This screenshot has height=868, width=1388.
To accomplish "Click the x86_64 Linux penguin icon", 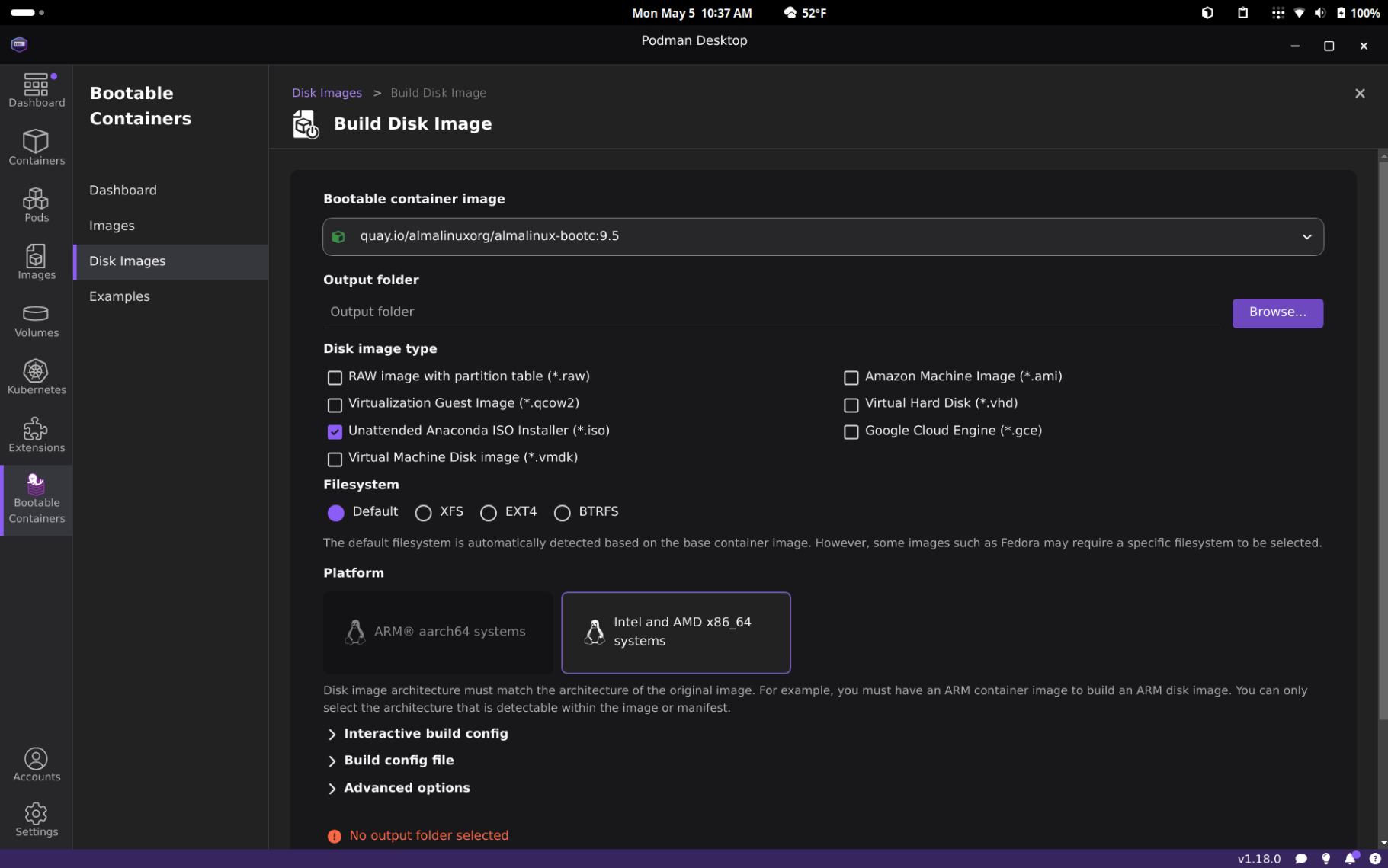I will click(595, 632).
